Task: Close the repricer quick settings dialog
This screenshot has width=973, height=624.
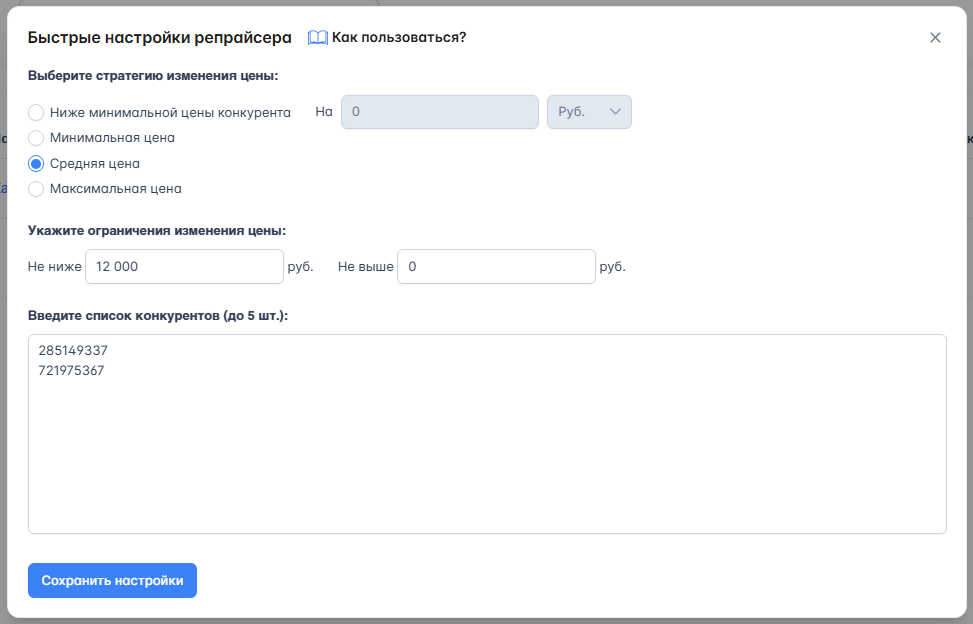Action: (935, 38)
